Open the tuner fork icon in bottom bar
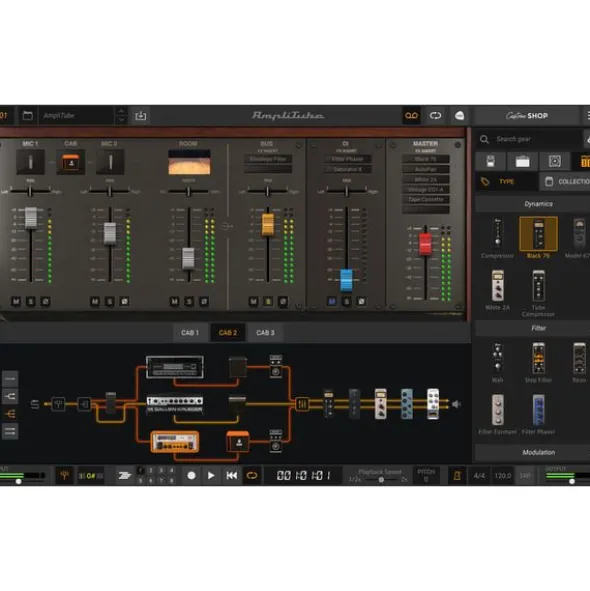This screenshot has height=591, width=590. pos(64,475)
